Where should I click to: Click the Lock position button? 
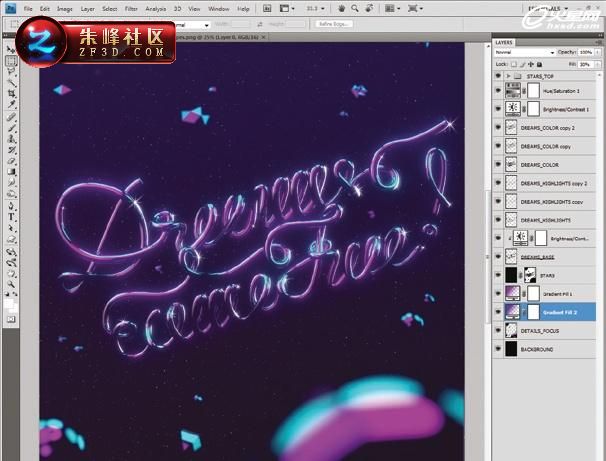[531, 64]
